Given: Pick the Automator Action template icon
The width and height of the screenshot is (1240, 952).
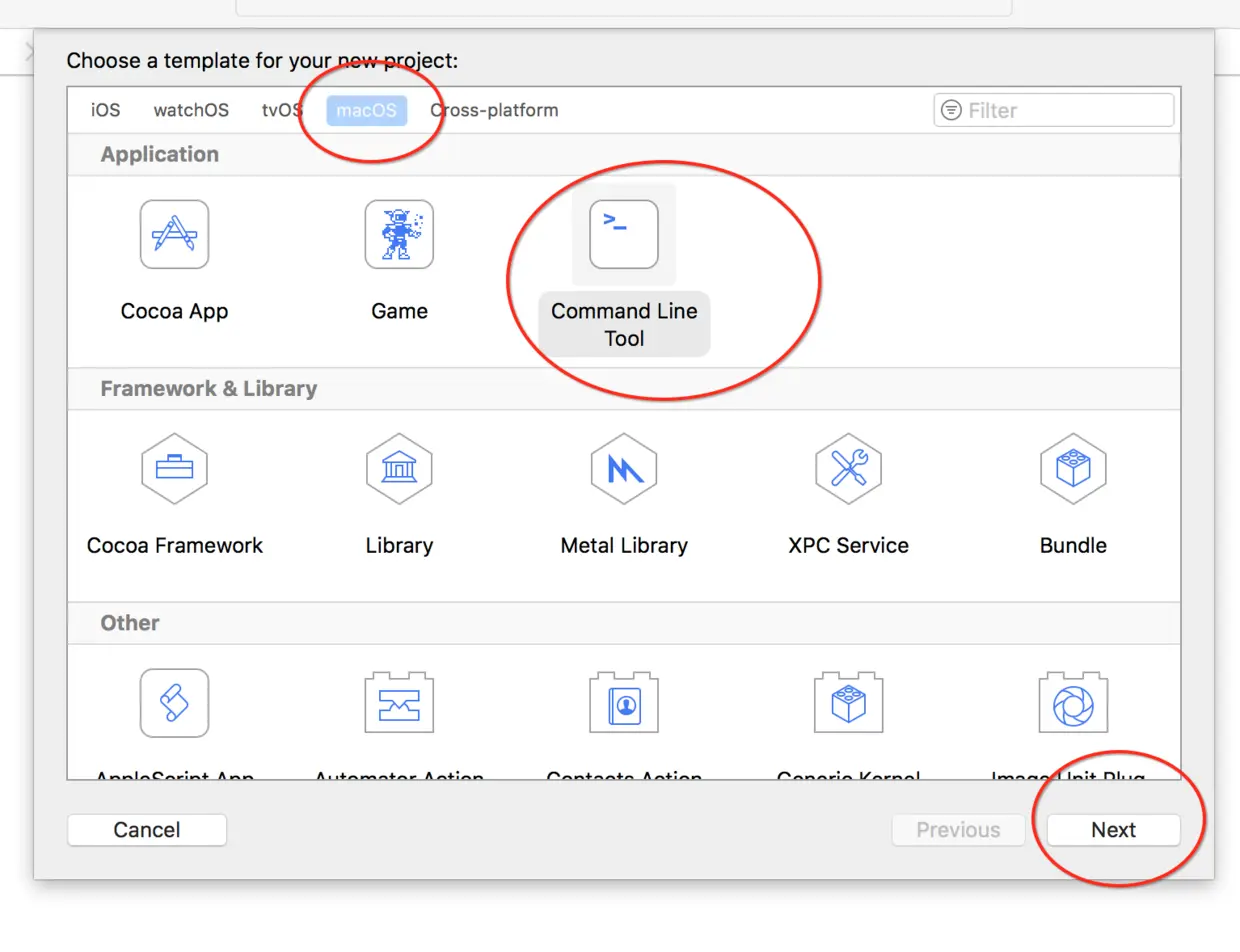Looking at the screenshot, I should coord(399,703).
